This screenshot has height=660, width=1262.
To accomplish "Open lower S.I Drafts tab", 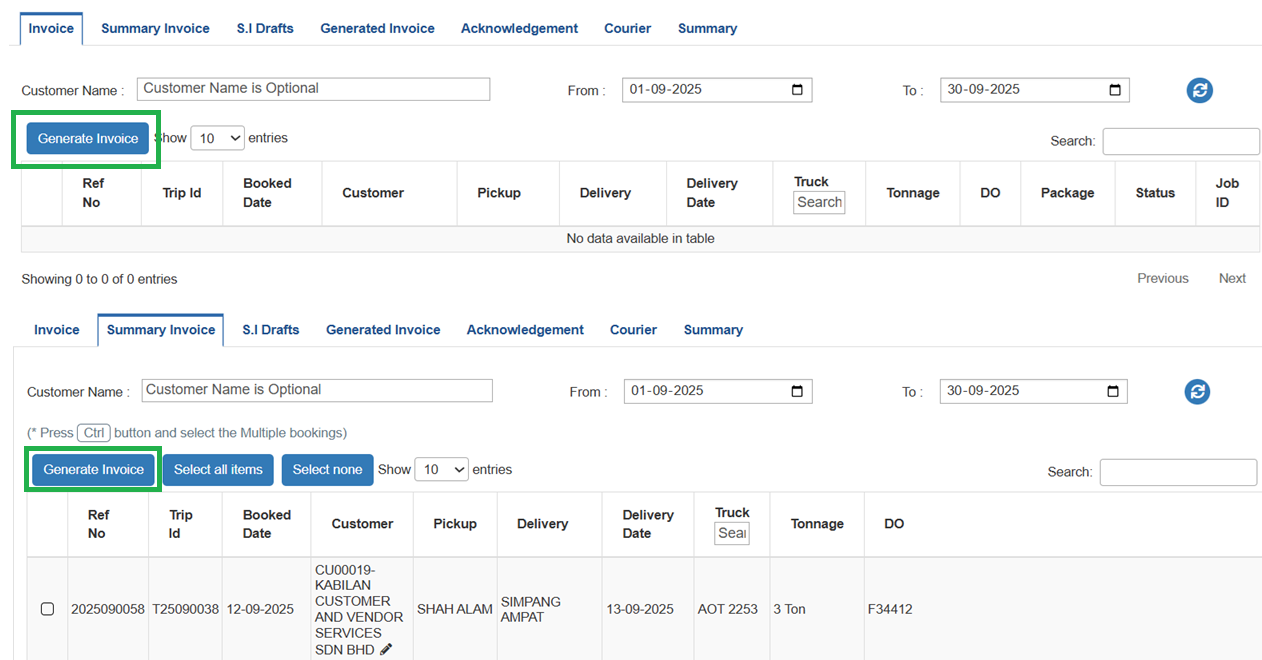I will click(x=271, y=329).
